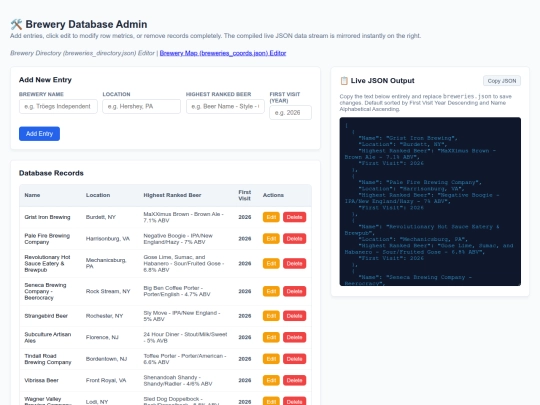
Task: Delete the Wagner Valley record from Lodi, NY
Action: (x=294, y=401)
